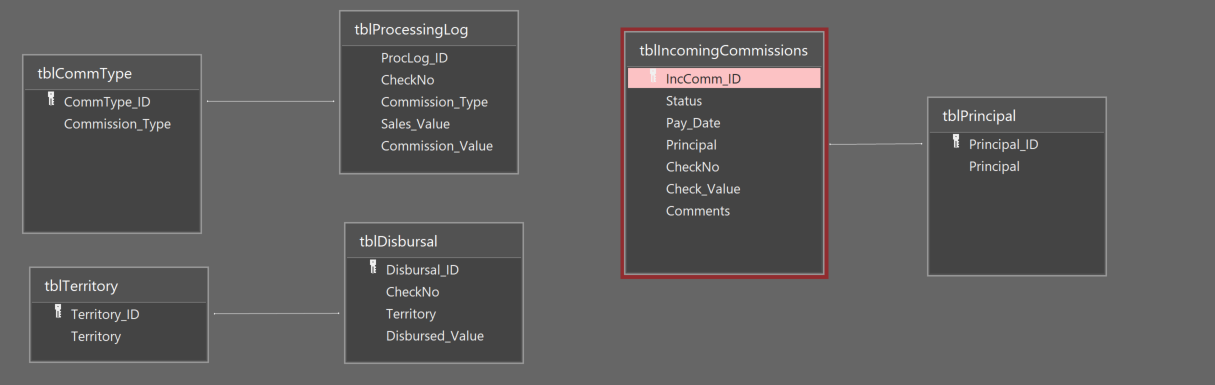Click the Disbursal_ID primary key icon

point(373,268)
